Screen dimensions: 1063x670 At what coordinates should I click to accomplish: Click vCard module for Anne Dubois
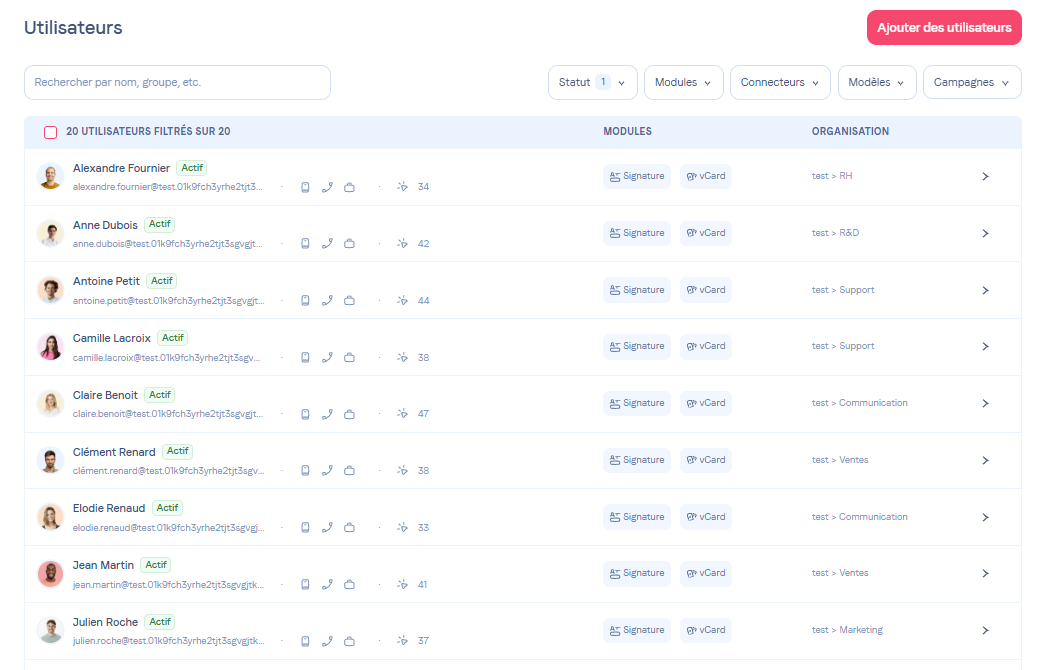point(706,233)
